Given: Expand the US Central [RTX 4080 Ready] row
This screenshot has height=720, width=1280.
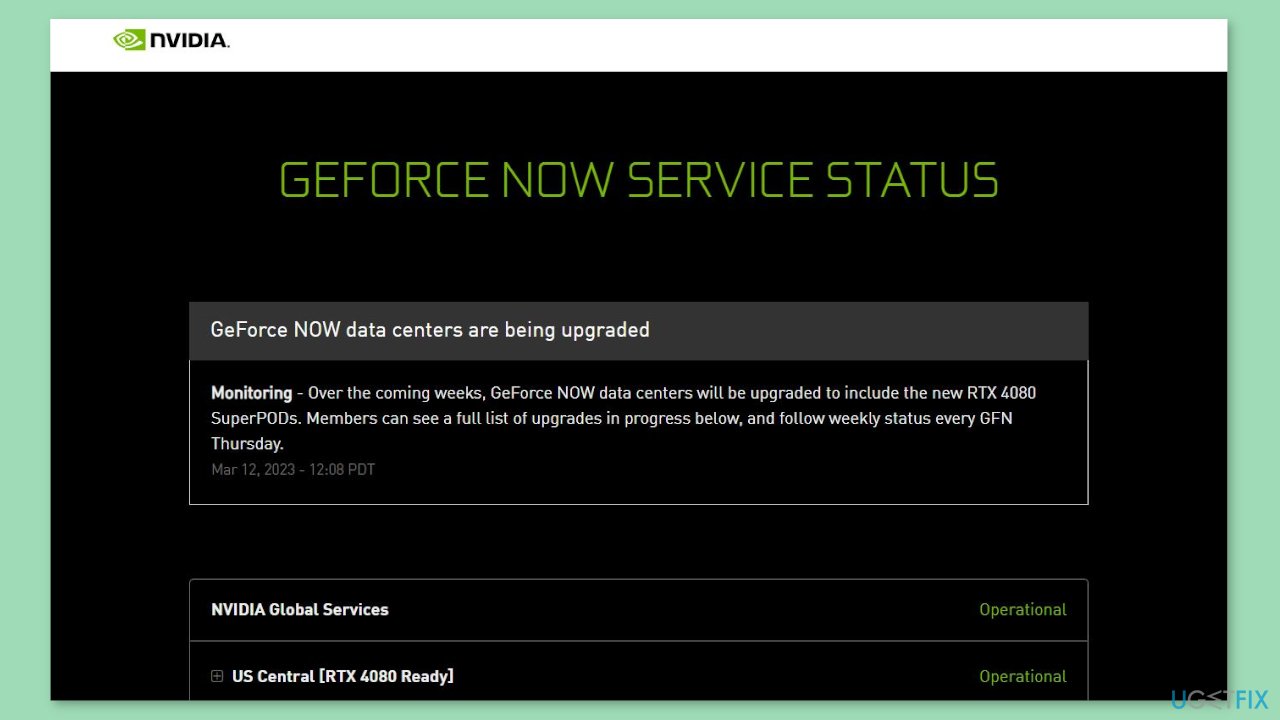Looking at the screenshot, I should pos(217,676).
